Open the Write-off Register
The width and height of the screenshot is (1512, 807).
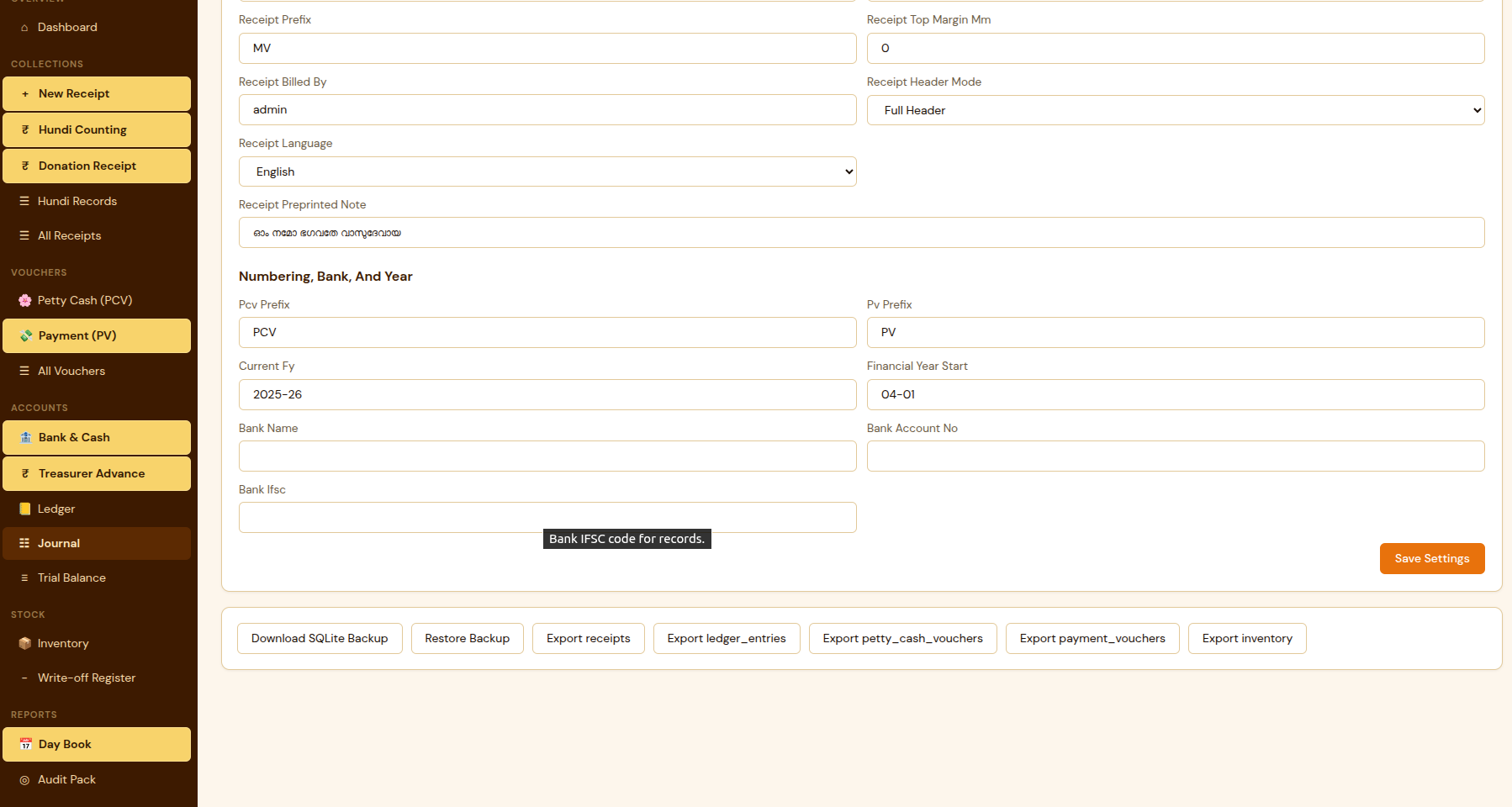[x=97, y=678]
